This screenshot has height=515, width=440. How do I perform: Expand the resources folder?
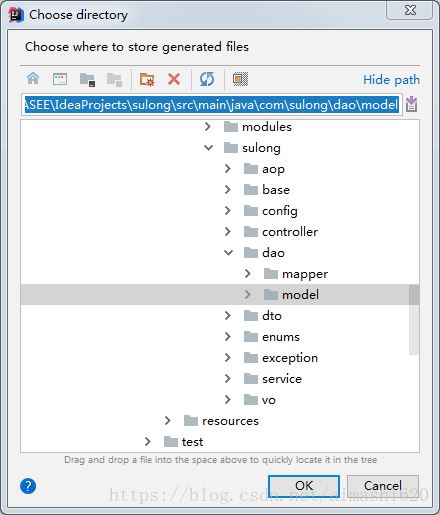[168, 421]
